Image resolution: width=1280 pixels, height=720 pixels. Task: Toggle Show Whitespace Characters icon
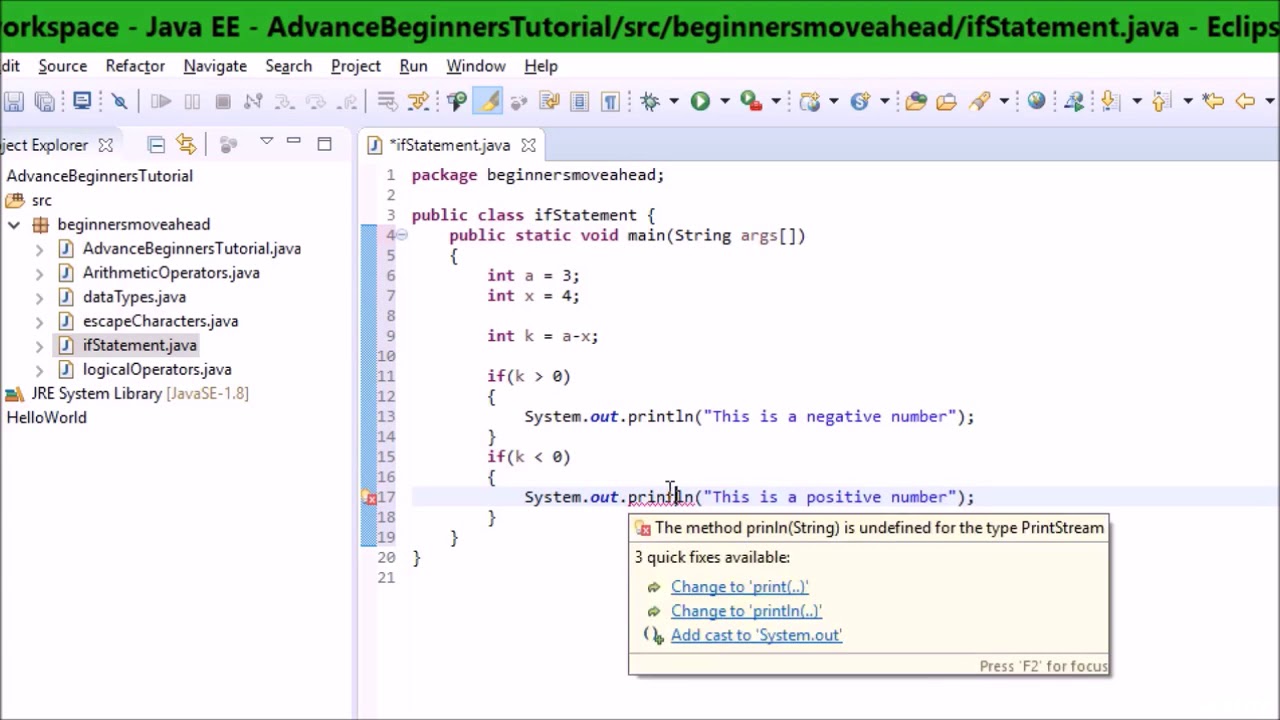pyautogui.click(x=610, y=101)
